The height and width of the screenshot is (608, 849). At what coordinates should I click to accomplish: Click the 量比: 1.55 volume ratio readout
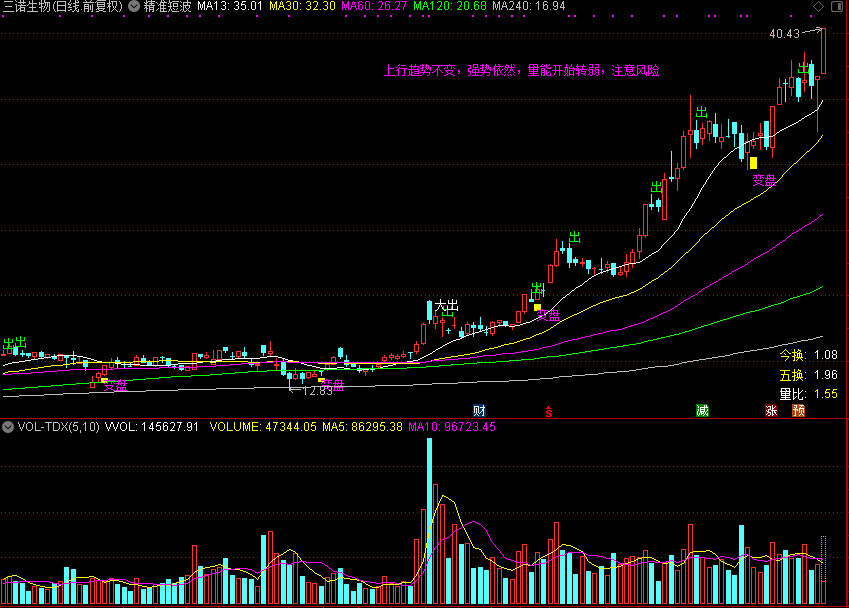point(808,394)
